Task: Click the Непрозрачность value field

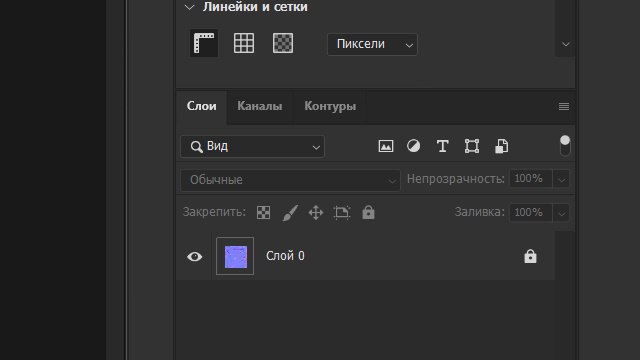Action: (531, 179)
